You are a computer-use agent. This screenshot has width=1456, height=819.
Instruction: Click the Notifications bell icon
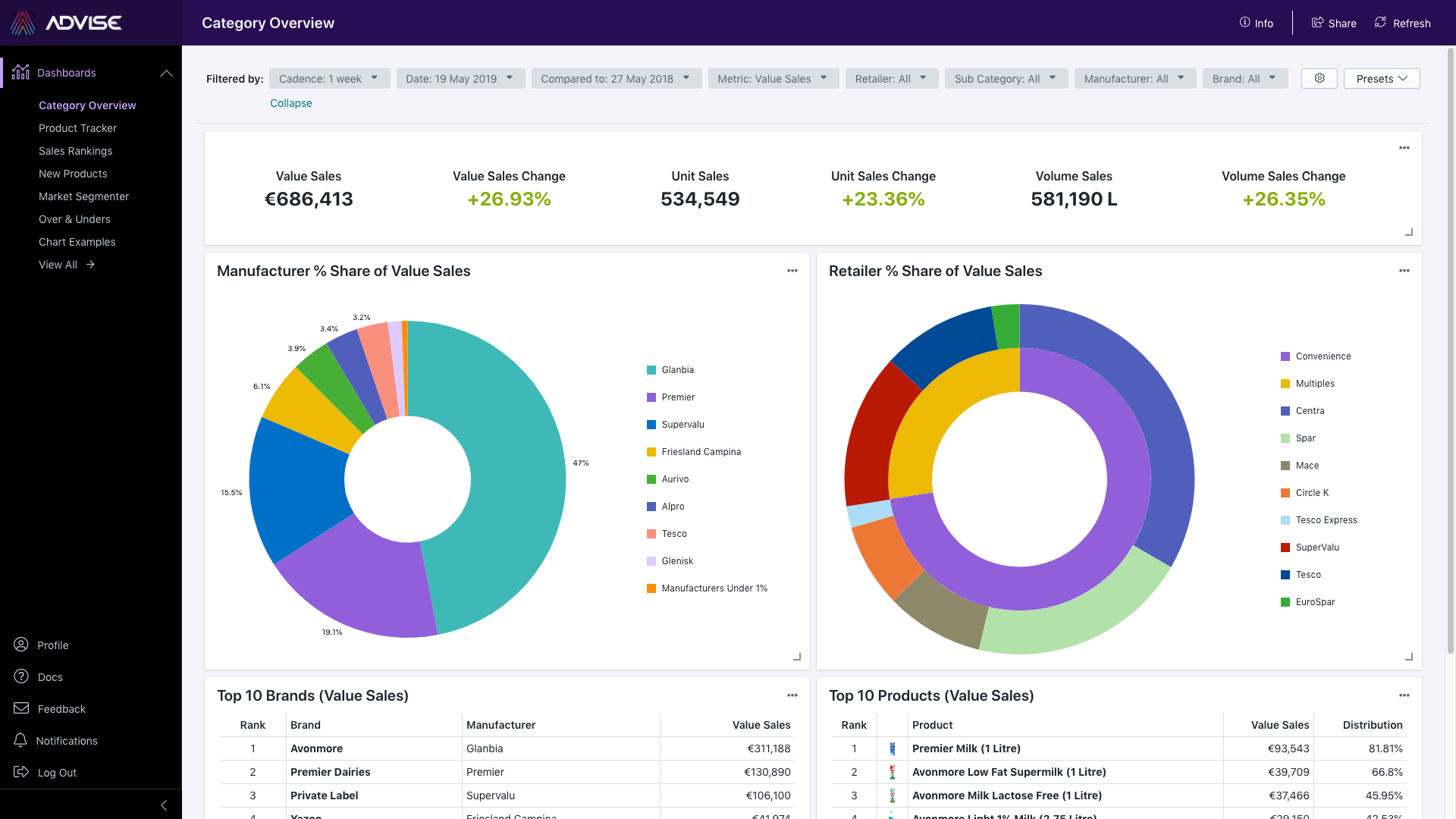20,741
